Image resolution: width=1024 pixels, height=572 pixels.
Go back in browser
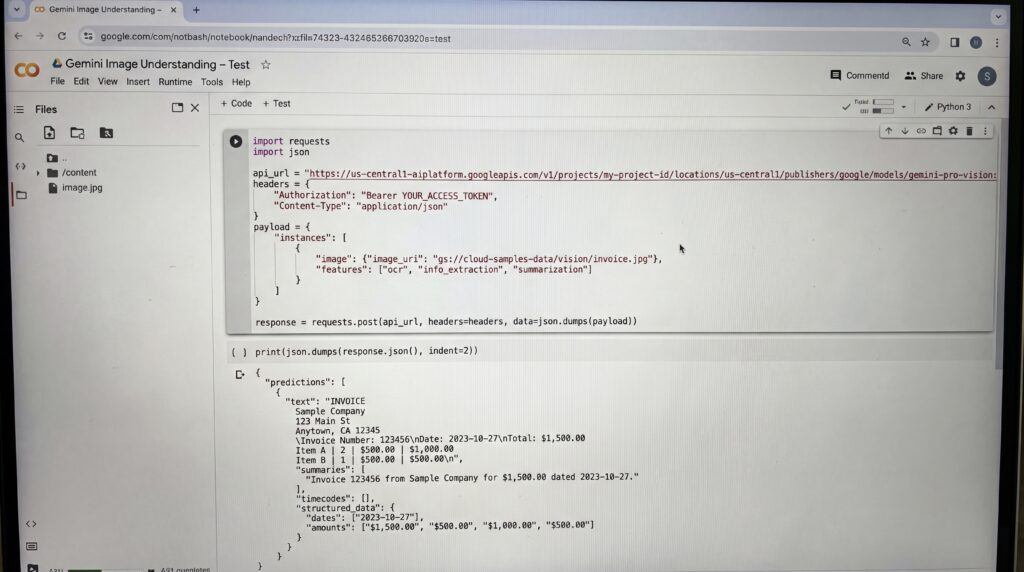click(x=18, y=36)
